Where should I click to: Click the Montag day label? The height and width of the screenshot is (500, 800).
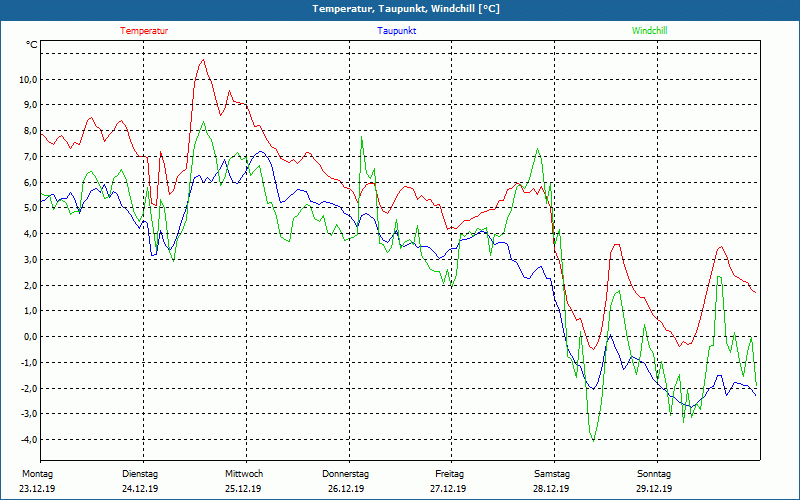pos(37,474)
